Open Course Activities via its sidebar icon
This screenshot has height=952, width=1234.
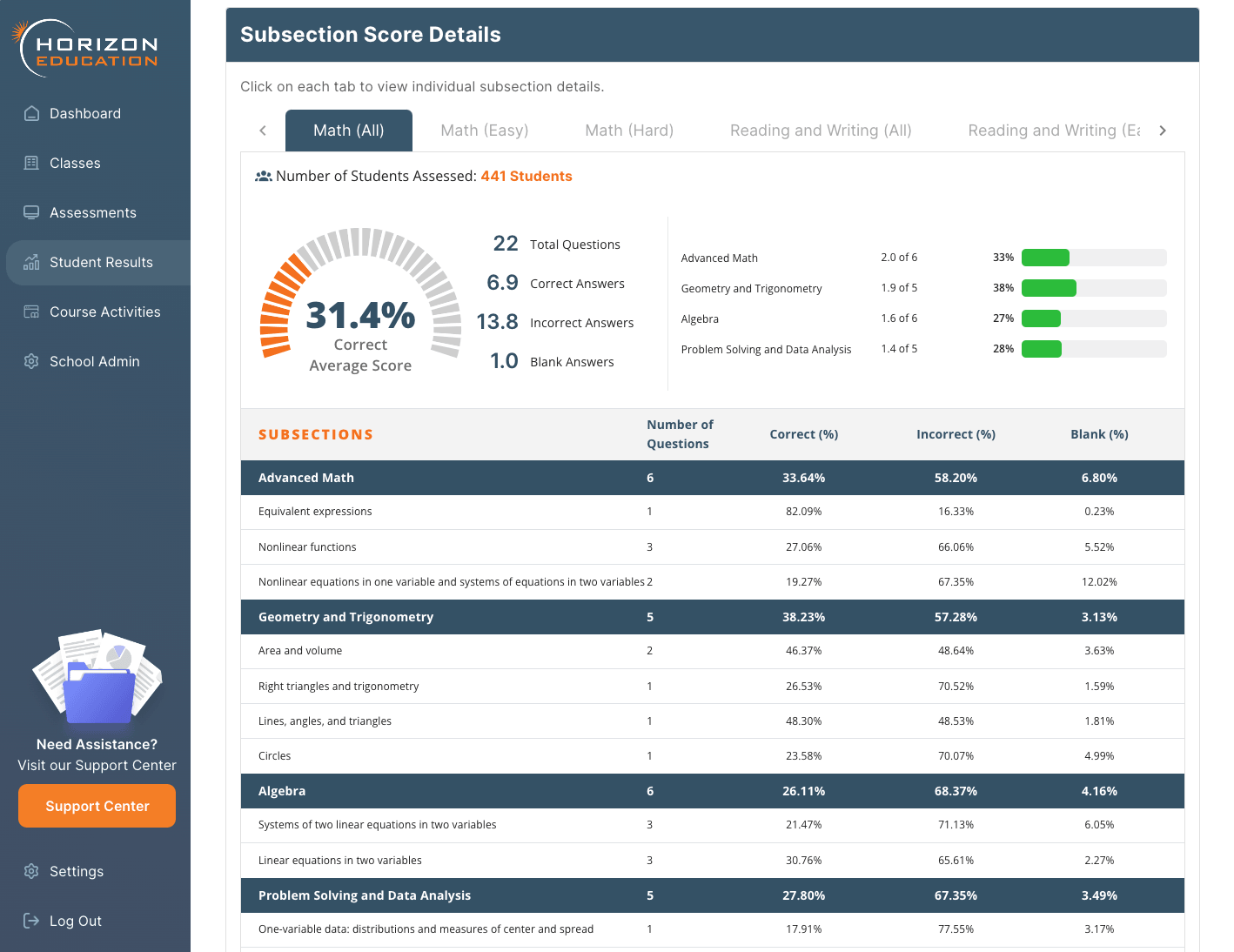coord(31,312)
